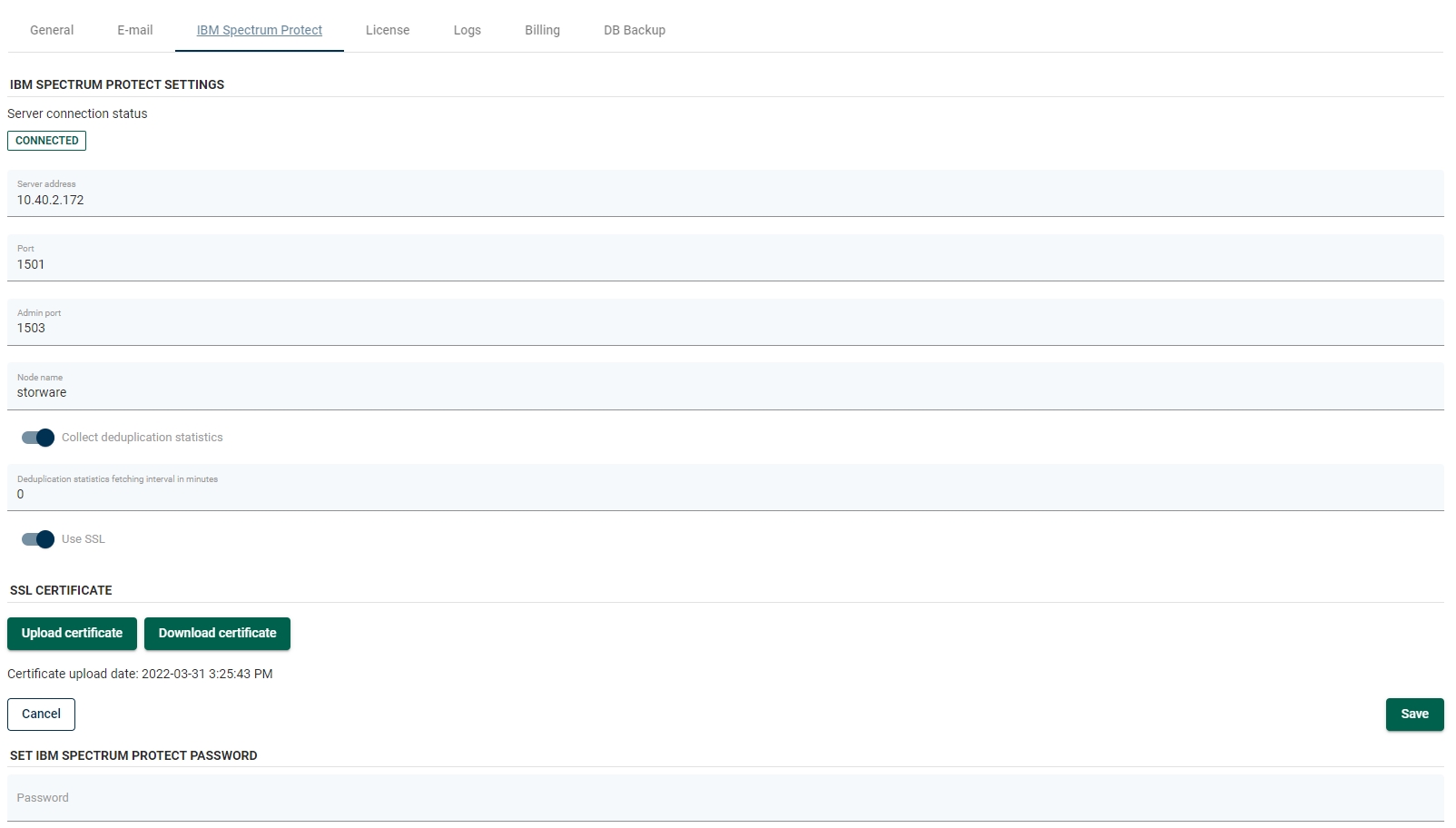
Task: Click the deduplication fetching interval field
Action: (x=724, y=494)
